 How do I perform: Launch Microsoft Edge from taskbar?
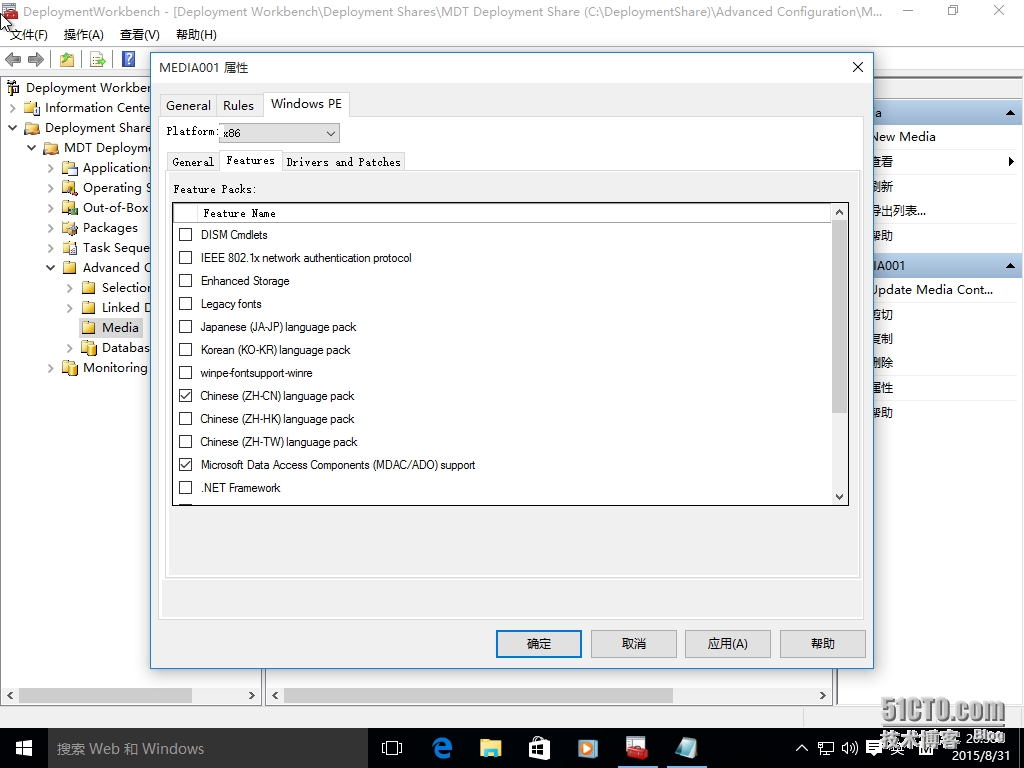click(442, 748)
